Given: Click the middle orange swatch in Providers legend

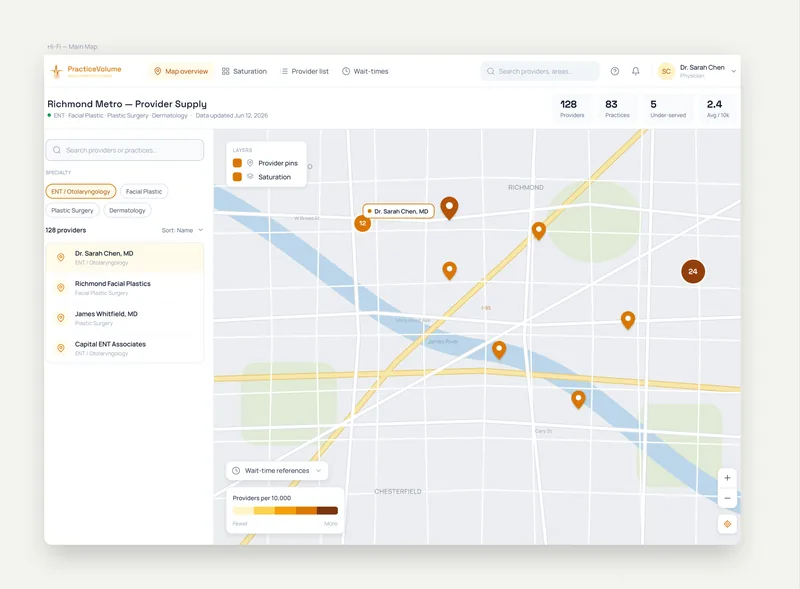Looking at the screenshot, I should [285, 510].
